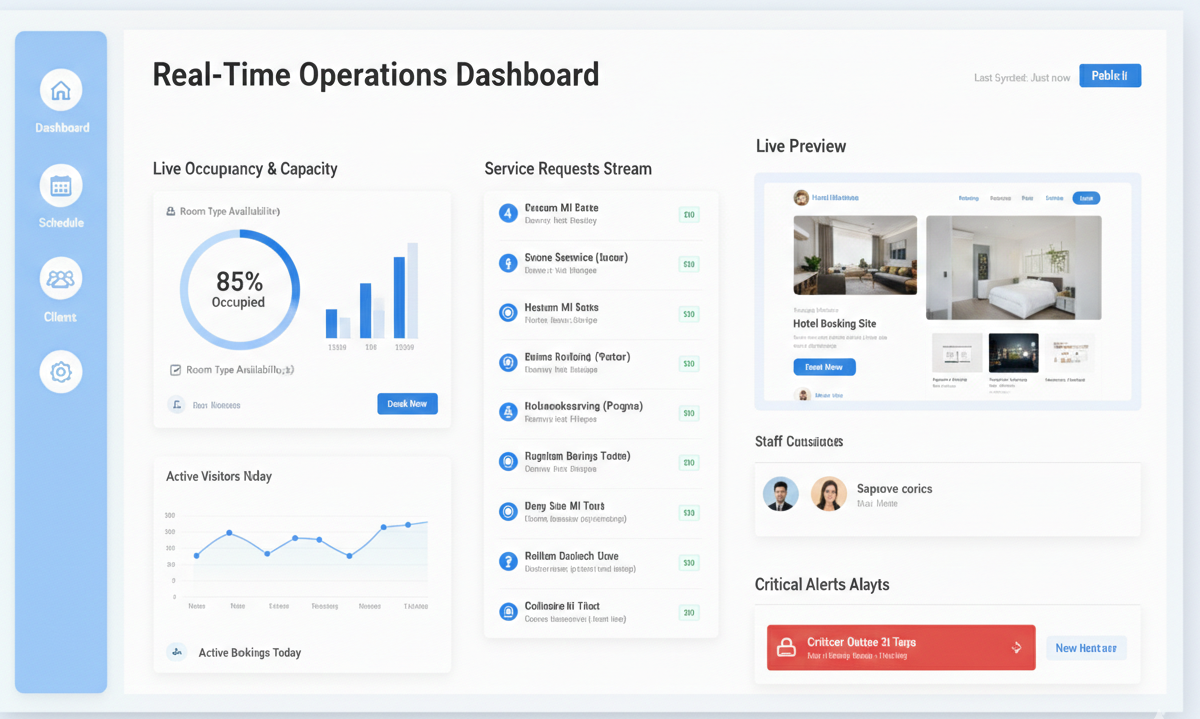Click the green badge on first service request

pyautogui.click(x=688, y=214)
